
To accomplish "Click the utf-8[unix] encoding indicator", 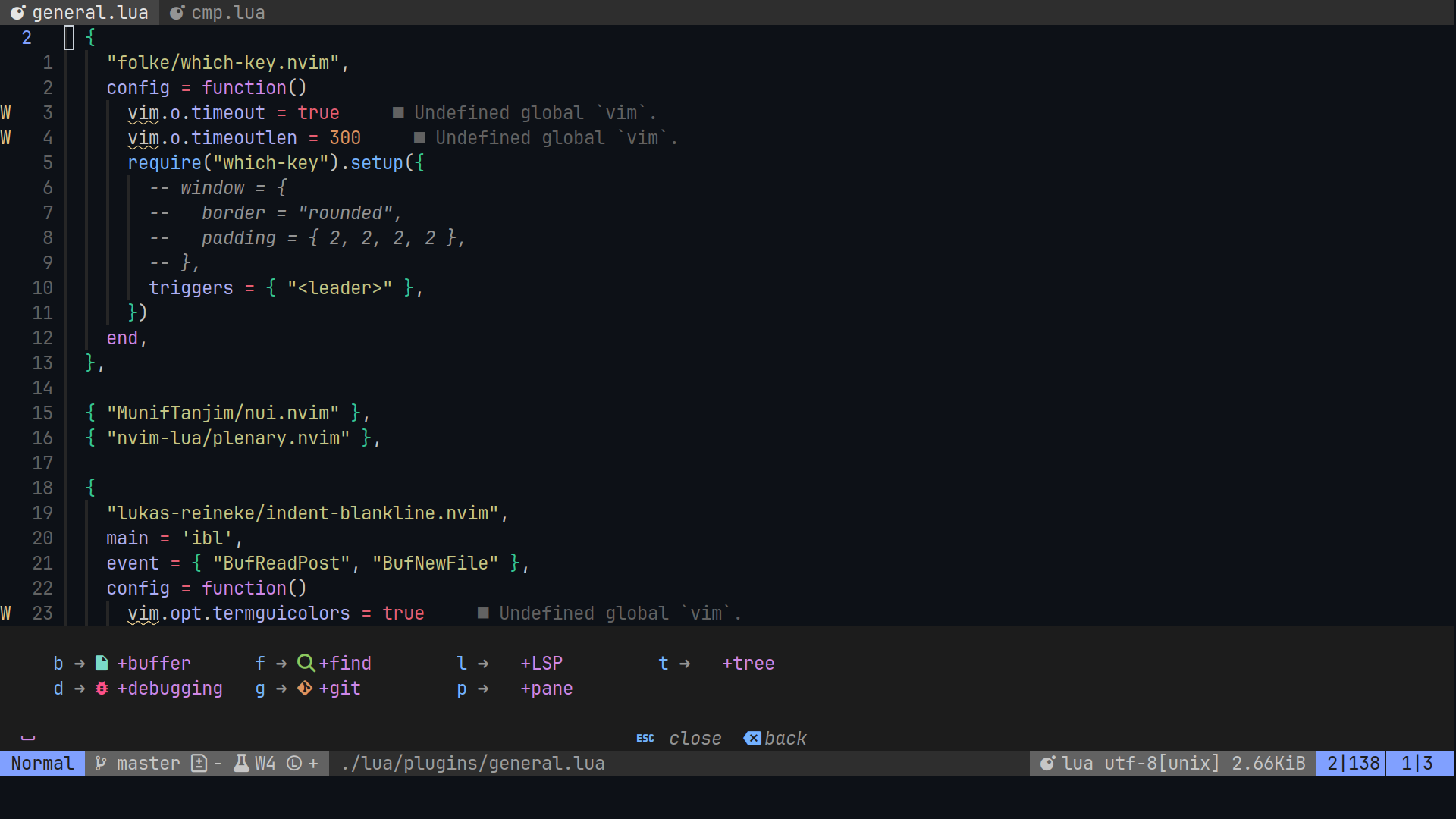I will [x=1162, y=764].
